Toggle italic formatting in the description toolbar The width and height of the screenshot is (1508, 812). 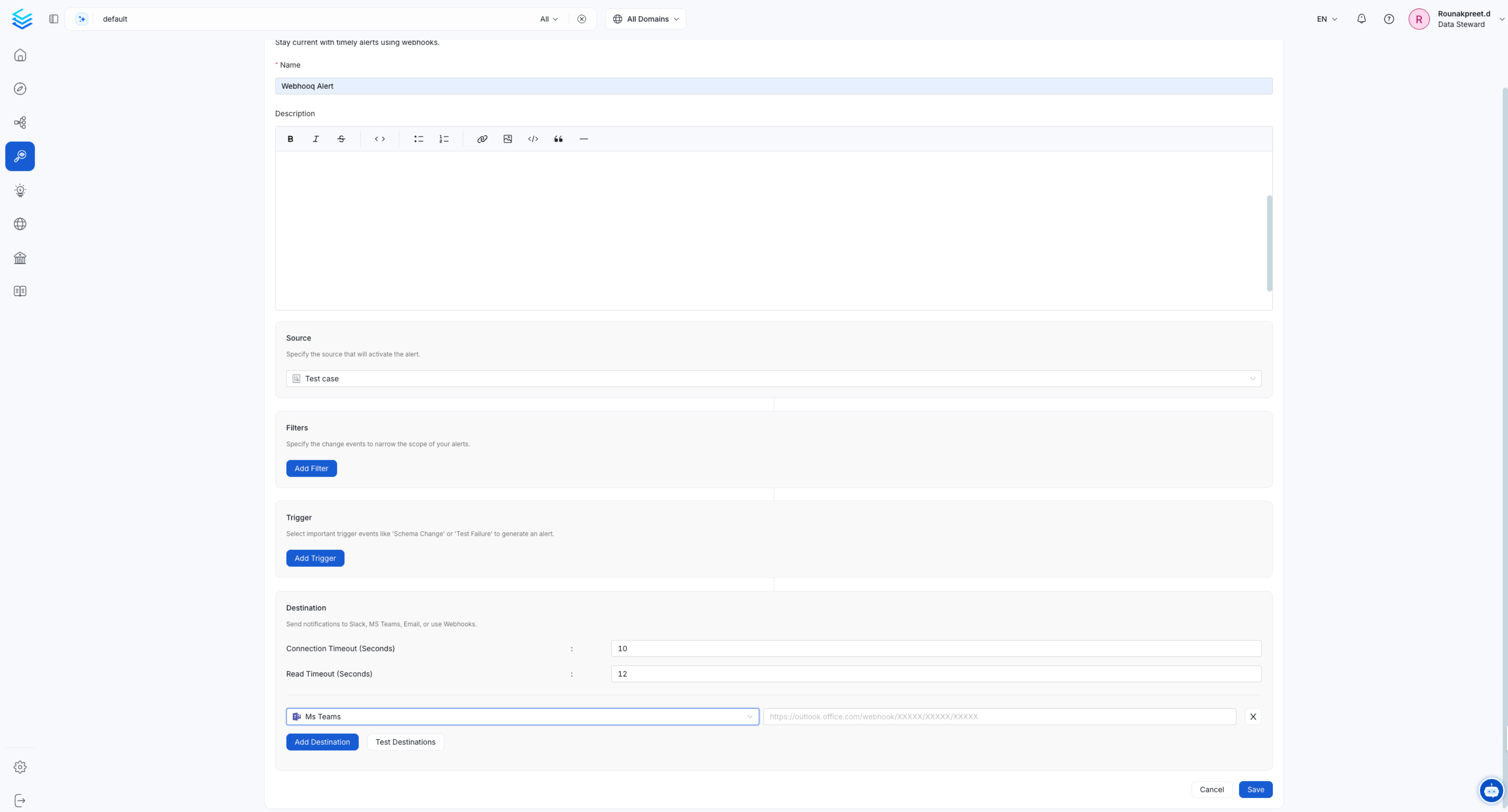(x=315, y=139)
